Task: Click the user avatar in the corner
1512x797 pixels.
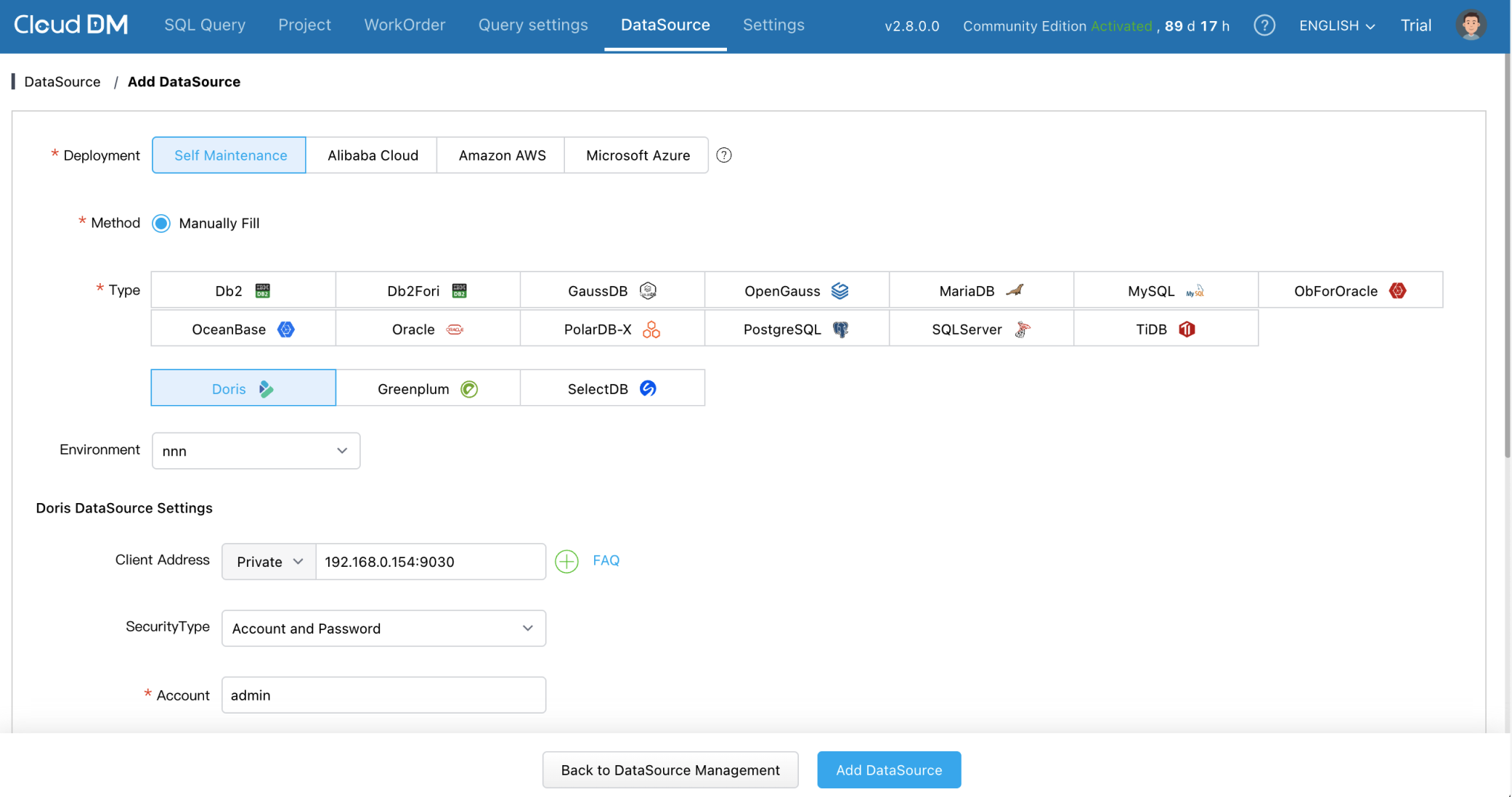Action: tap(1471, 24)
